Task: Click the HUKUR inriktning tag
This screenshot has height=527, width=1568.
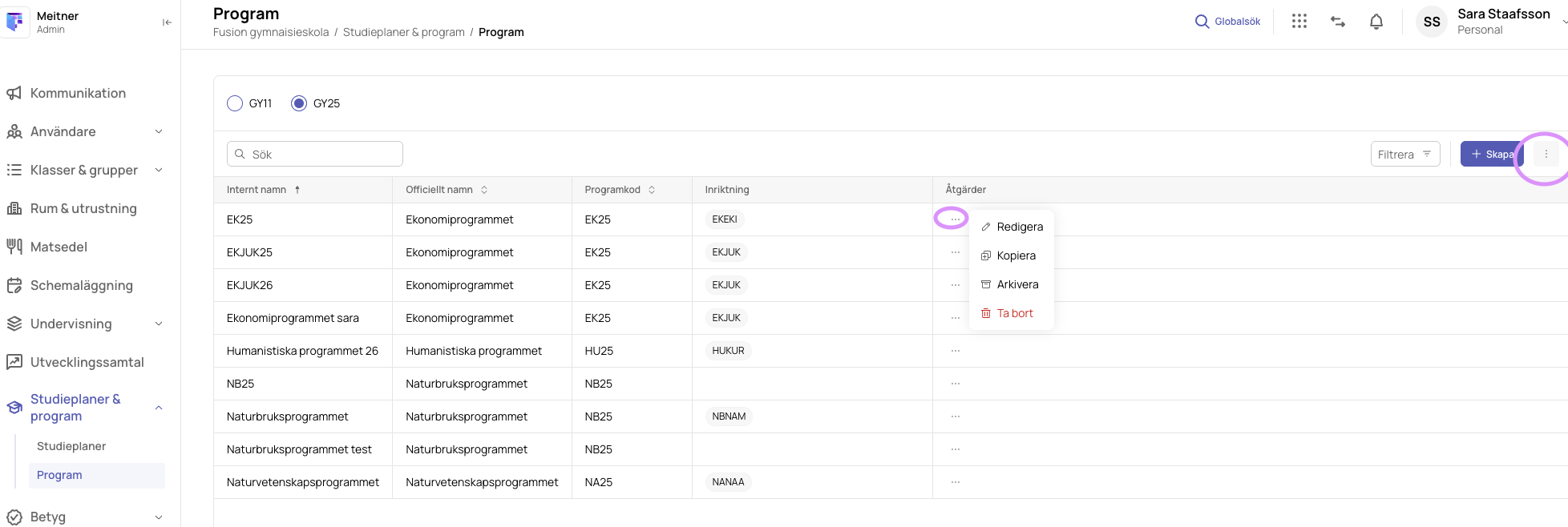Action: (x=728, y=351)
